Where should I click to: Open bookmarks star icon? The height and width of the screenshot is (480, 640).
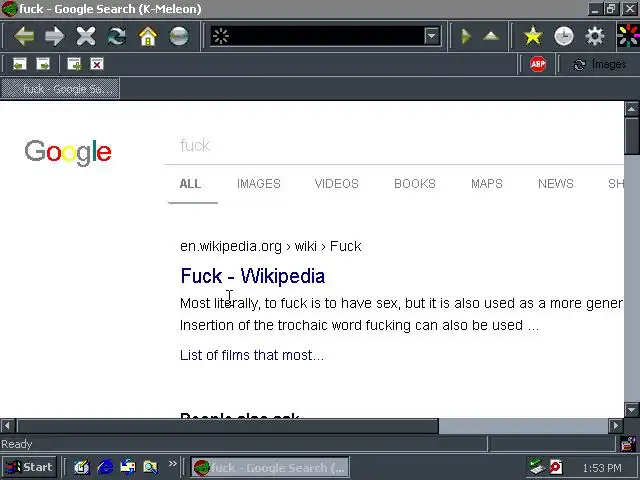coord(533,36)
